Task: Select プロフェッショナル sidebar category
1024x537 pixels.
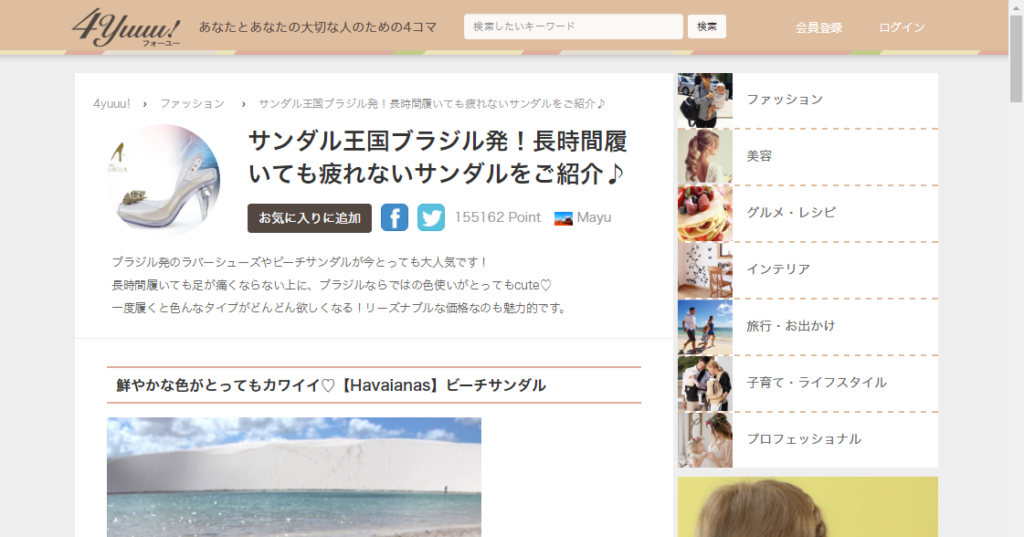Action: click(x=803, y=439)
